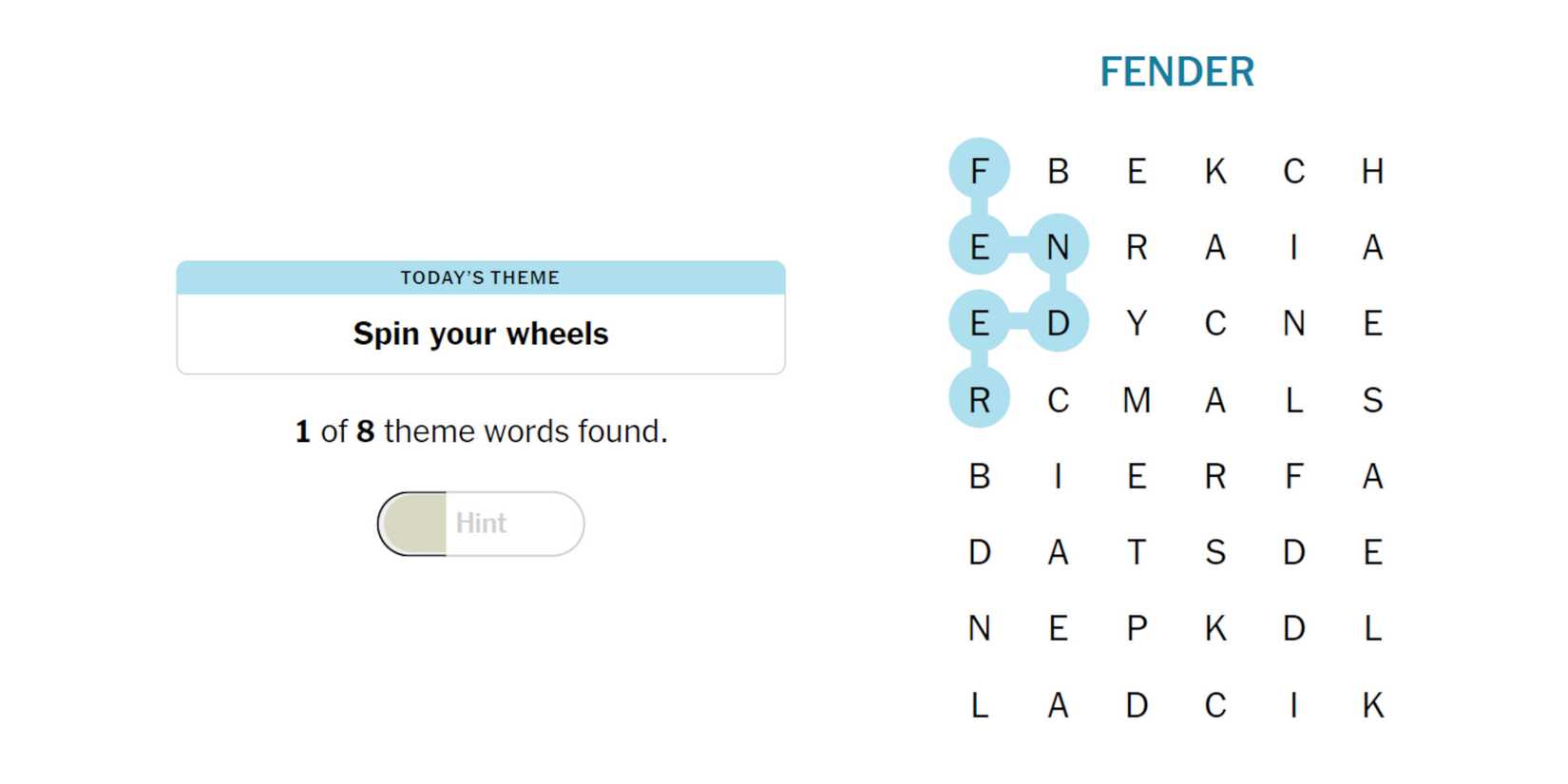Tap the highlighted letter N tile

point(1058,247)
